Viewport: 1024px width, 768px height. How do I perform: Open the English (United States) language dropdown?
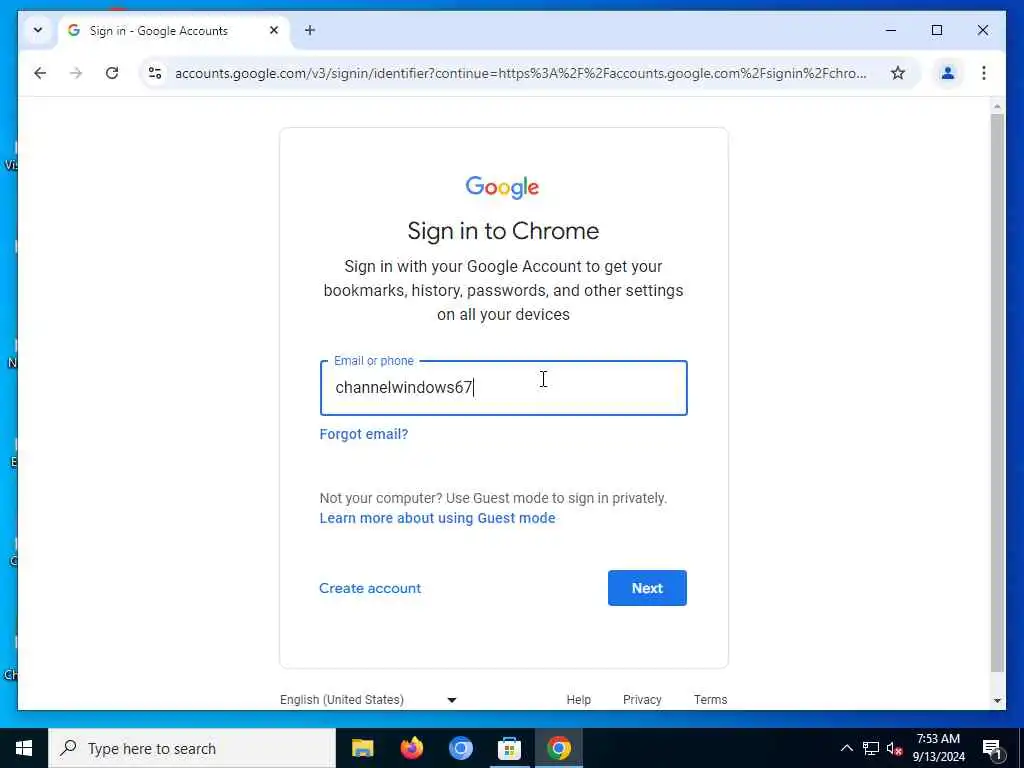pyautogui.click(x=369, y=699)
